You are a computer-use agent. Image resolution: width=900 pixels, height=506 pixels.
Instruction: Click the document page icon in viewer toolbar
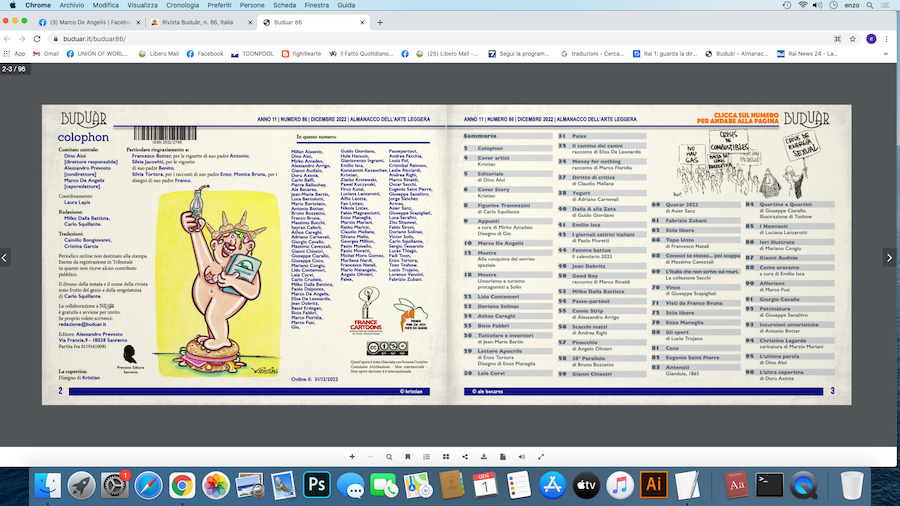coord(503,457)
